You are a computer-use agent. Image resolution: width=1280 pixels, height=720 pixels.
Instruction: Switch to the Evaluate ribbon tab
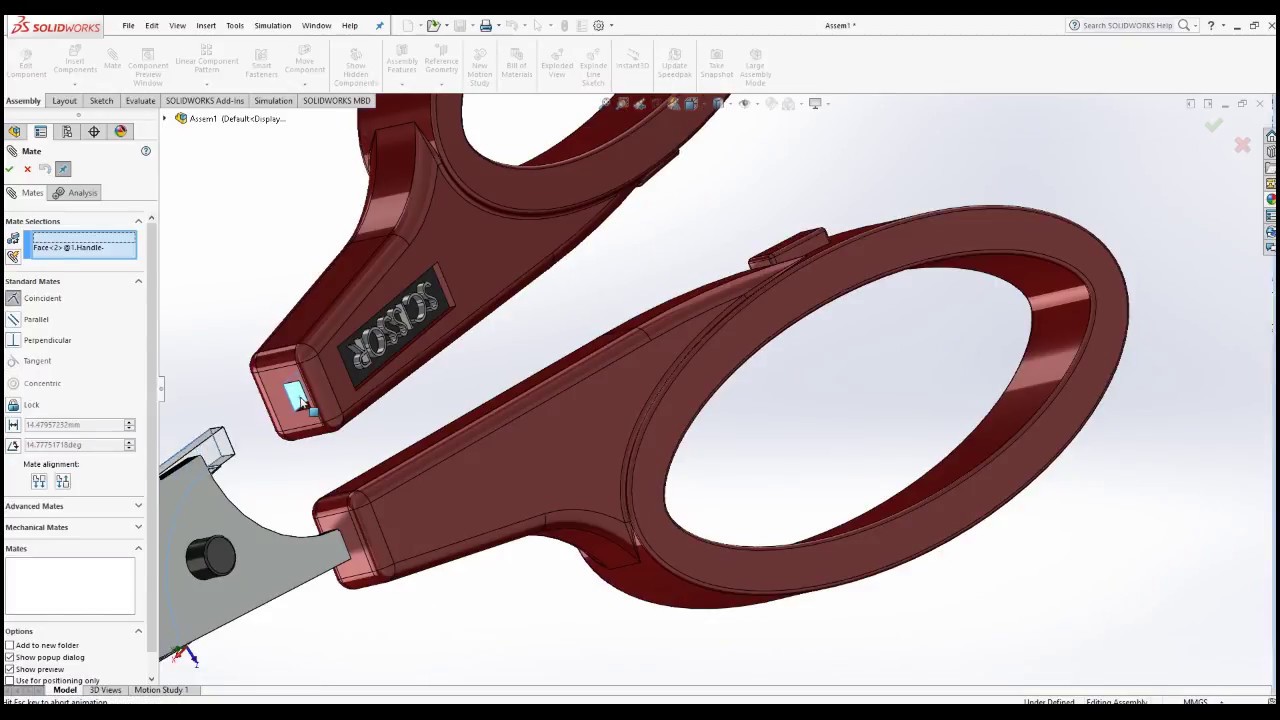tap(140, 101)
